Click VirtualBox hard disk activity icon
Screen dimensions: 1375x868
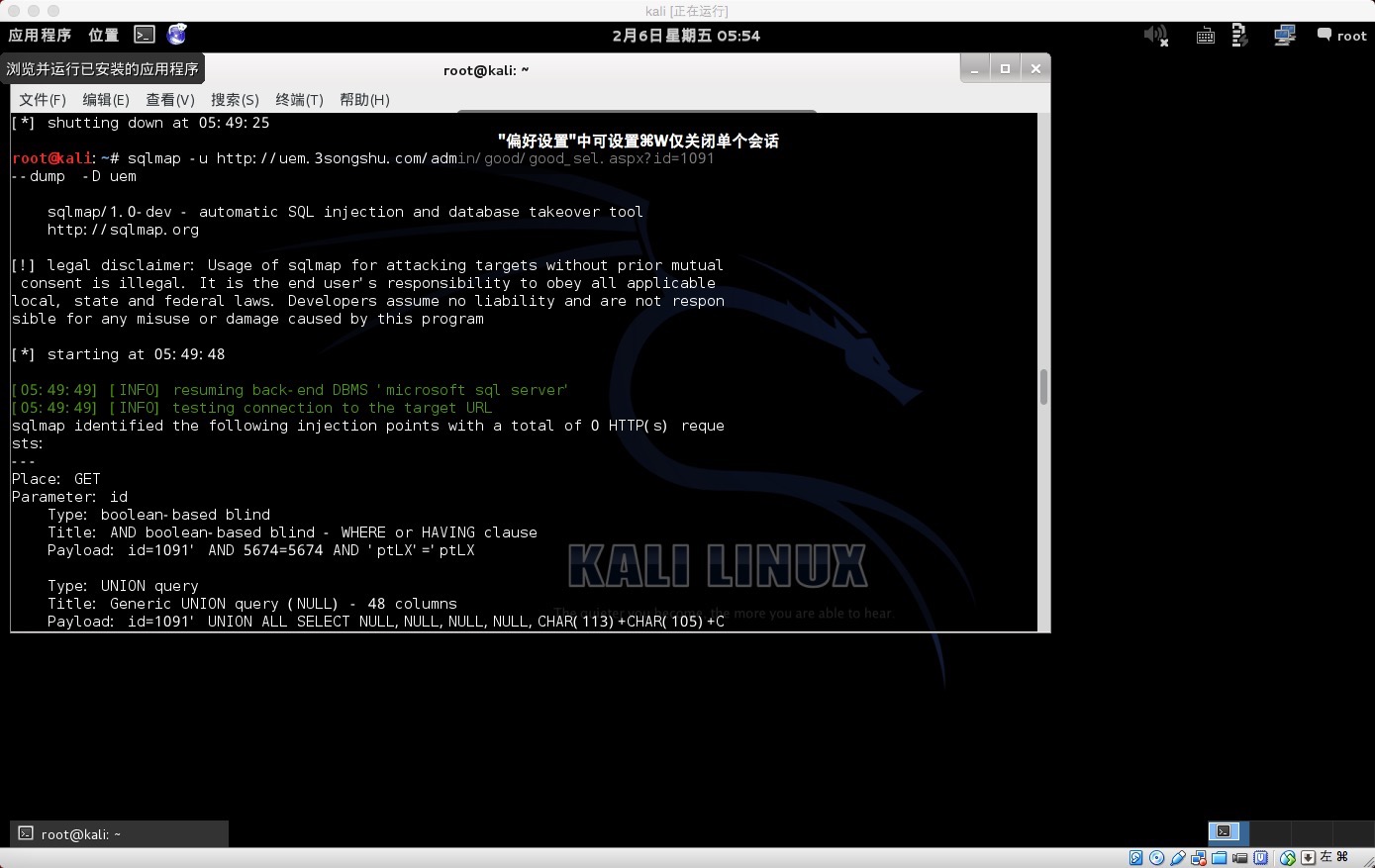[x=1135, y=858]
